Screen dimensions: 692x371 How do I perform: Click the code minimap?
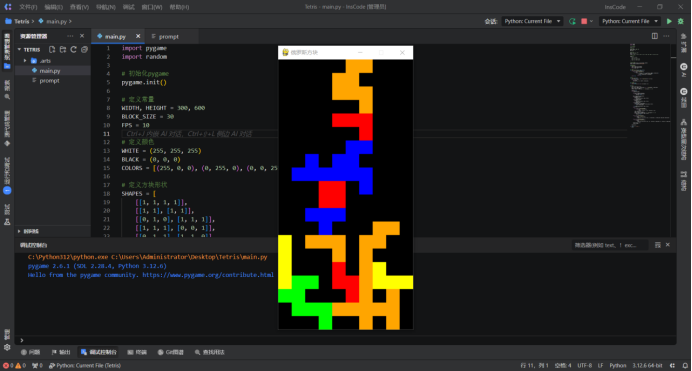(650, 86)
